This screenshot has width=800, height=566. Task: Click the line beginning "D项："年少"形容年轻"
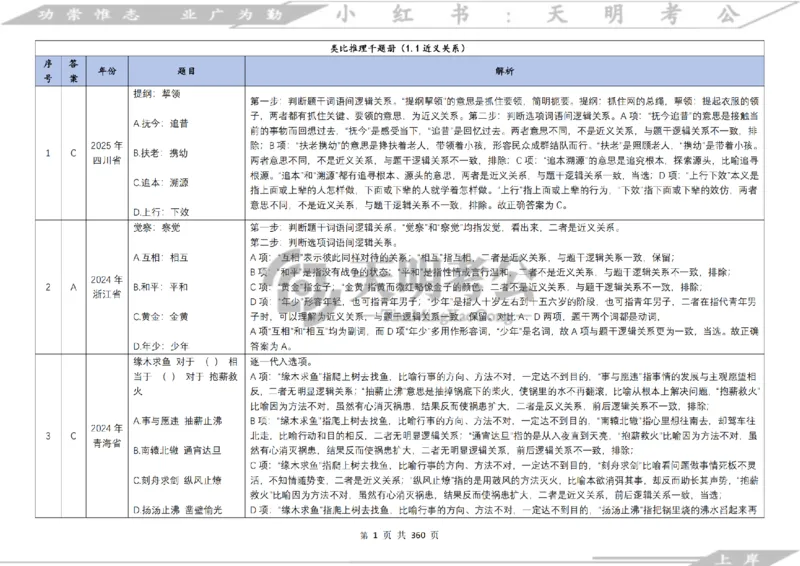click(503, 309)
